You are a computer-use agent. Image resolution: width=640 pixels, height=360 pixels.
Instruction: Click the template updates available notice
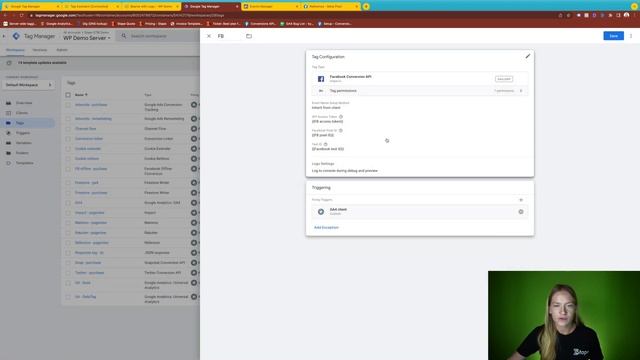(x=42, y=63)
